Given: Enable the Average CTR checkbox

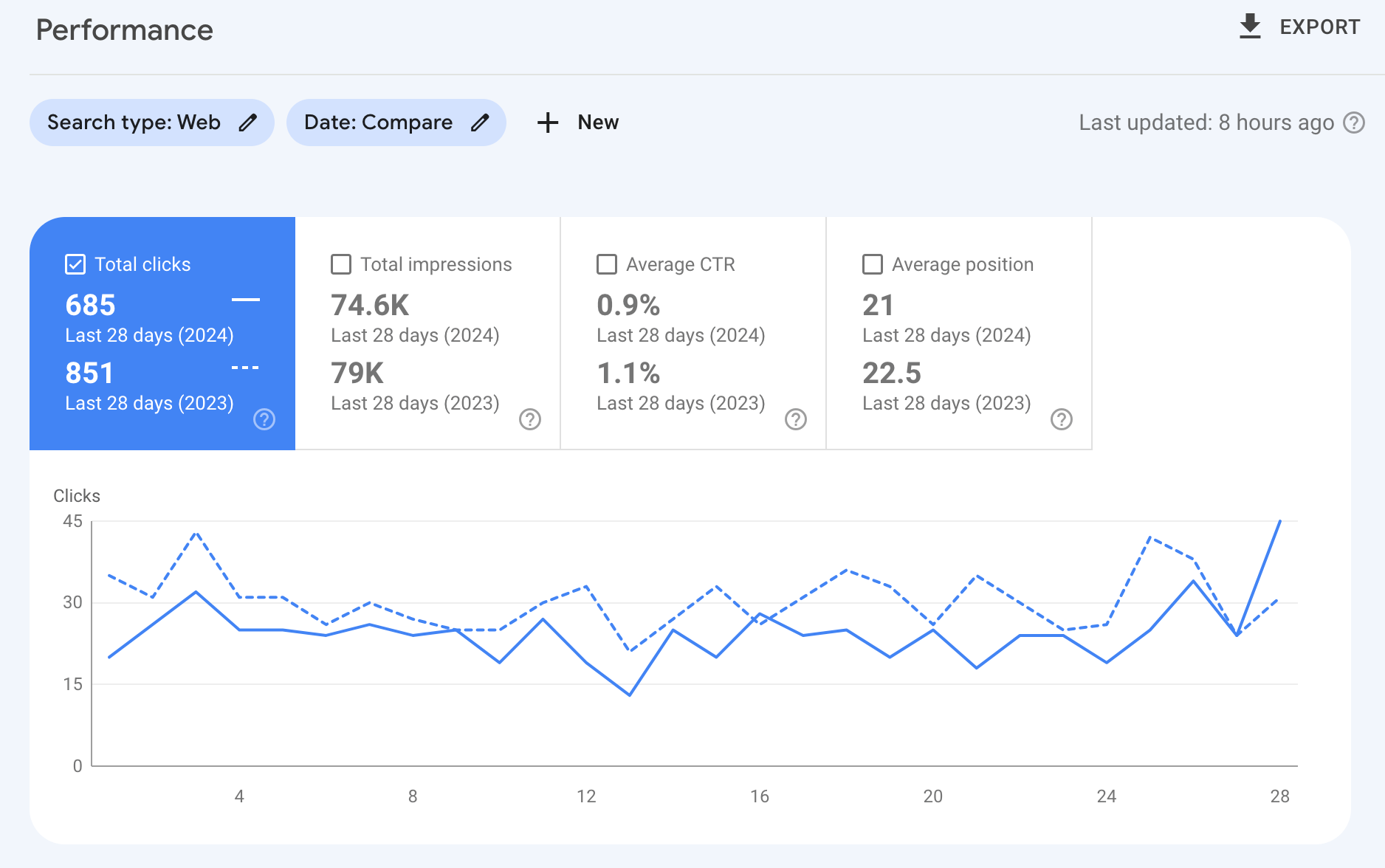Looking at the screenshot, I should pos(606,264).
